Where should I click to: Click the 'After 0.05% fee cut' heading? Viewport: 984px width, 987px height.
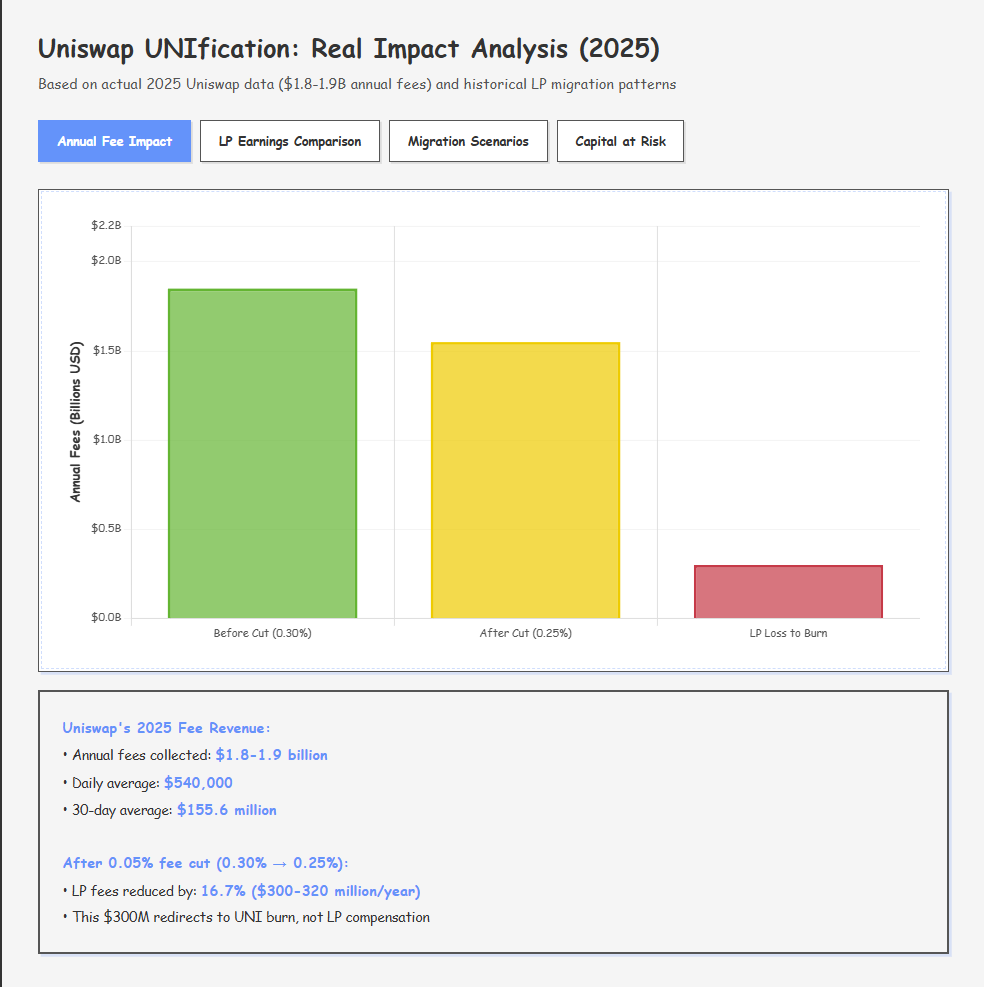[205, 863]
